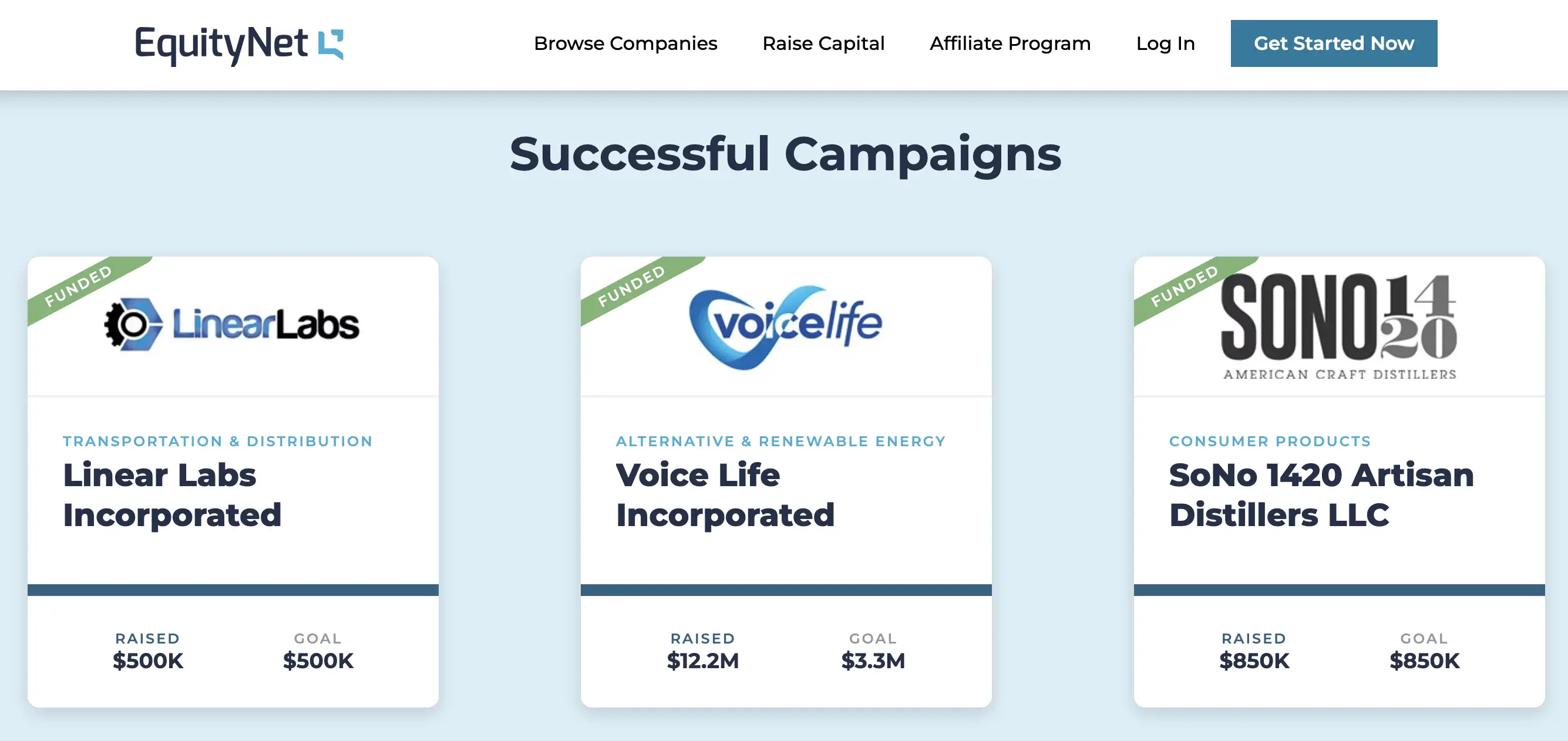Open the Linear Labs Incorporated title
The width and height of the screenshot is (1568, 741).
[171, 494]
